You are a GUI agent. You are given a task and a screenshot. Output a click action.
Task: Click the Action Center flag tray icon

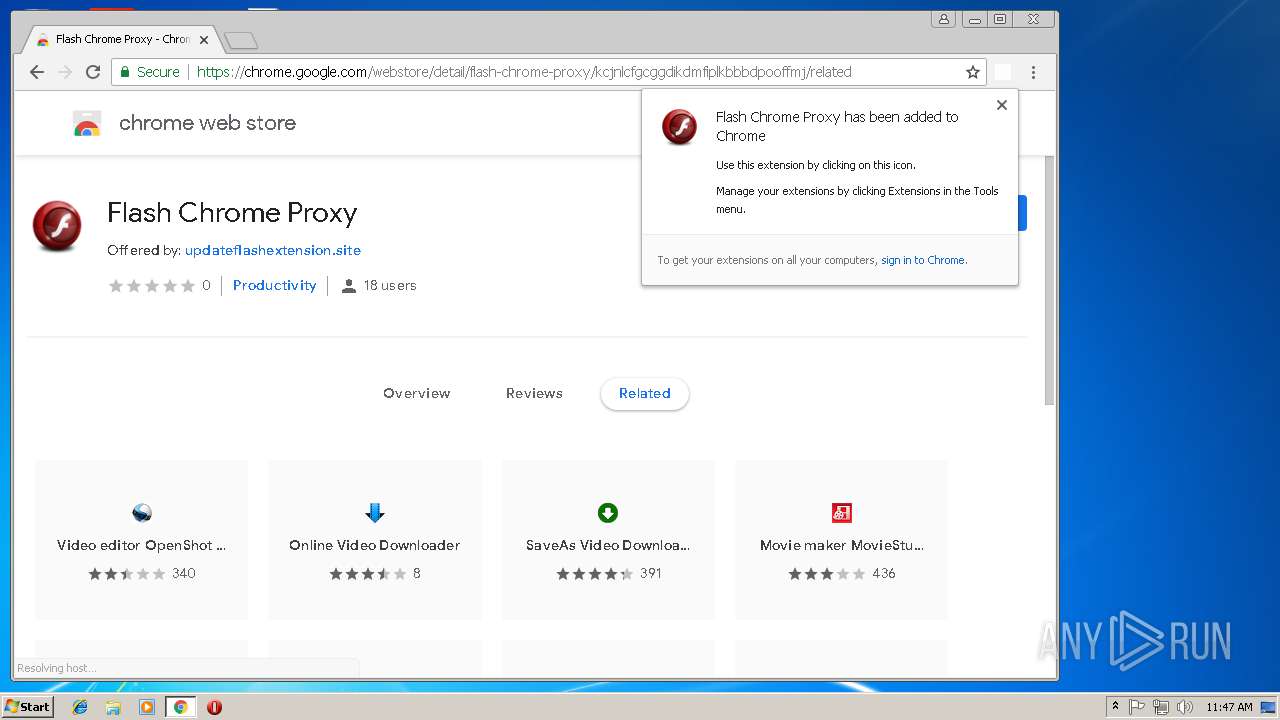tap(1137, 707)
